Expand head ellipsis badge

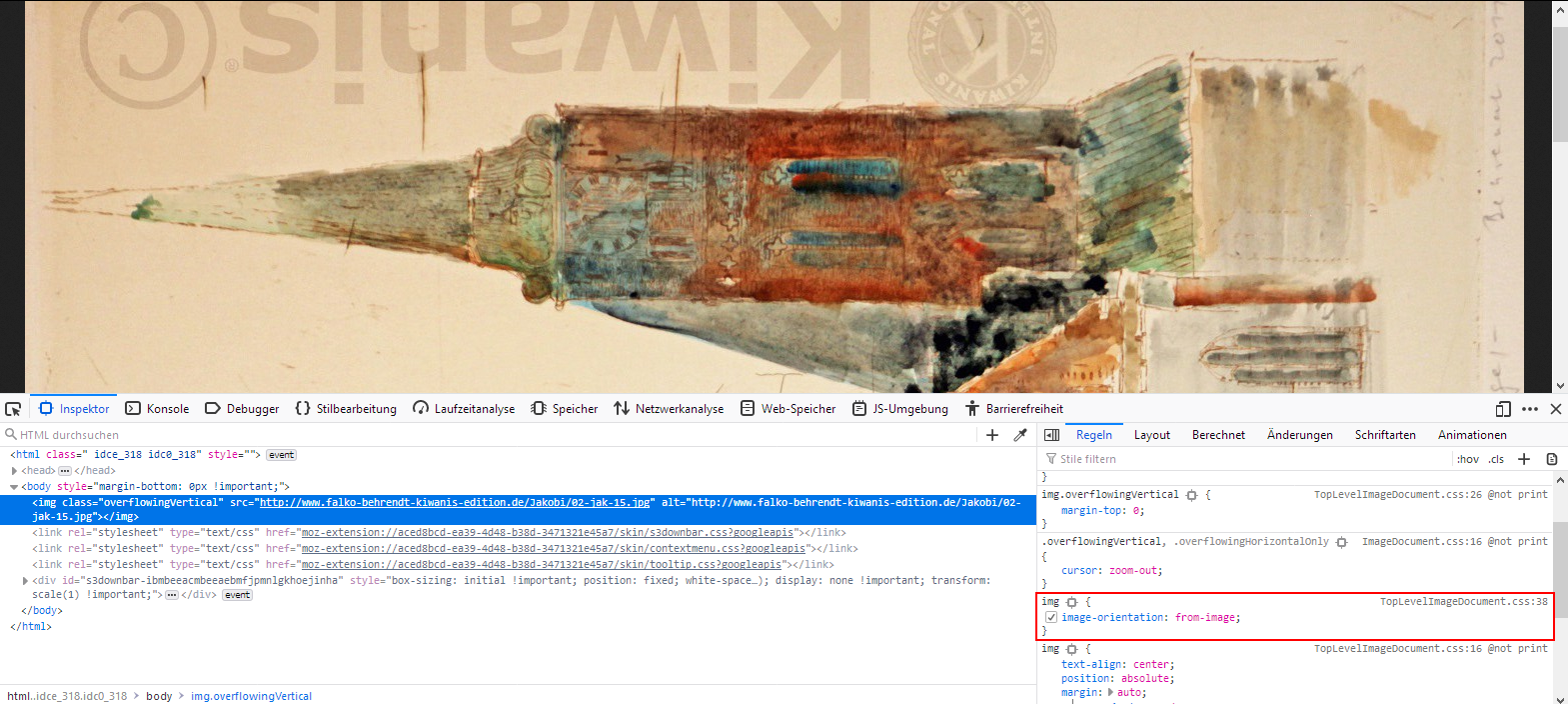65,471
